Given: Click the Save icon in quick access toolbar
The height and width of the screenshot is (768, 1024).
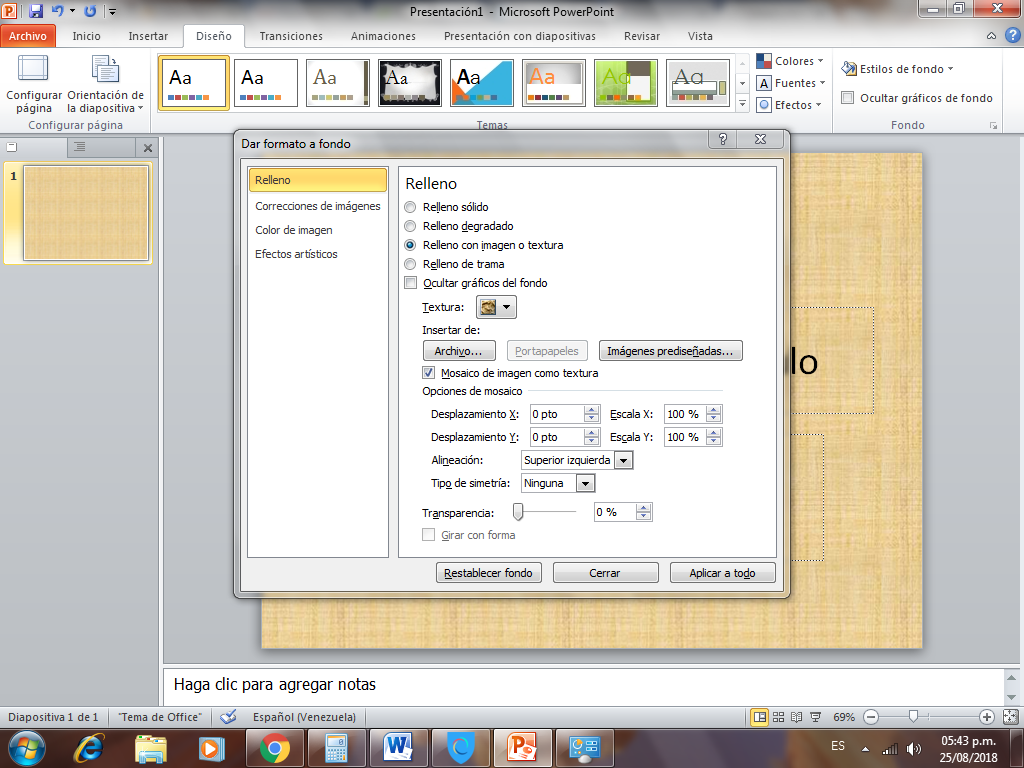Looking at the screenshot, I should click(x=36, y=11).
